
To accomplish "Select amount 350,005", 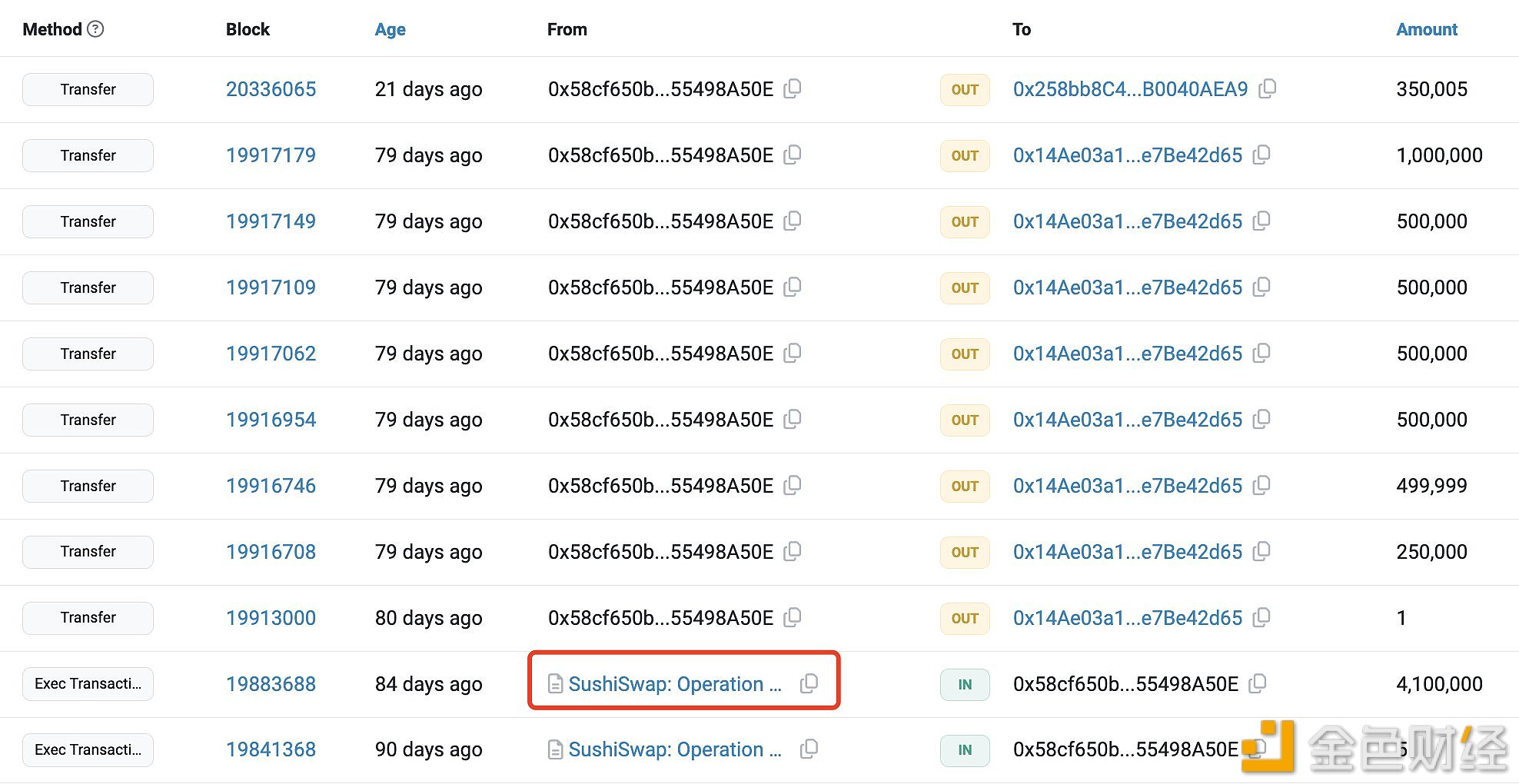I will (1431, 89).
